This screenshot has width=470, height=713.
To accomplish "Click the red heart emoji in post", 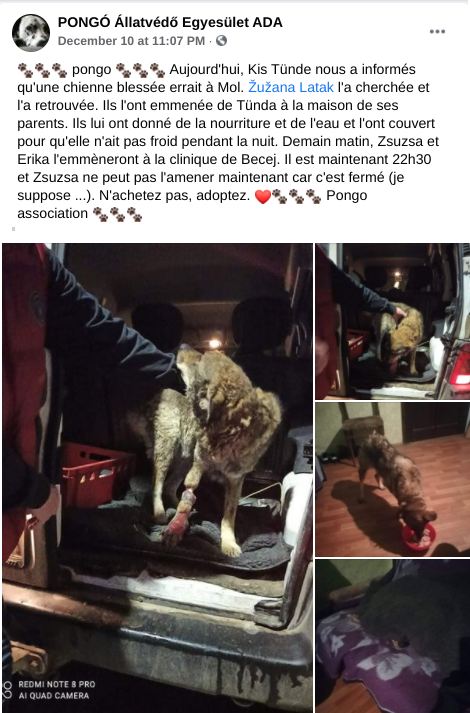I will [263, 196].
